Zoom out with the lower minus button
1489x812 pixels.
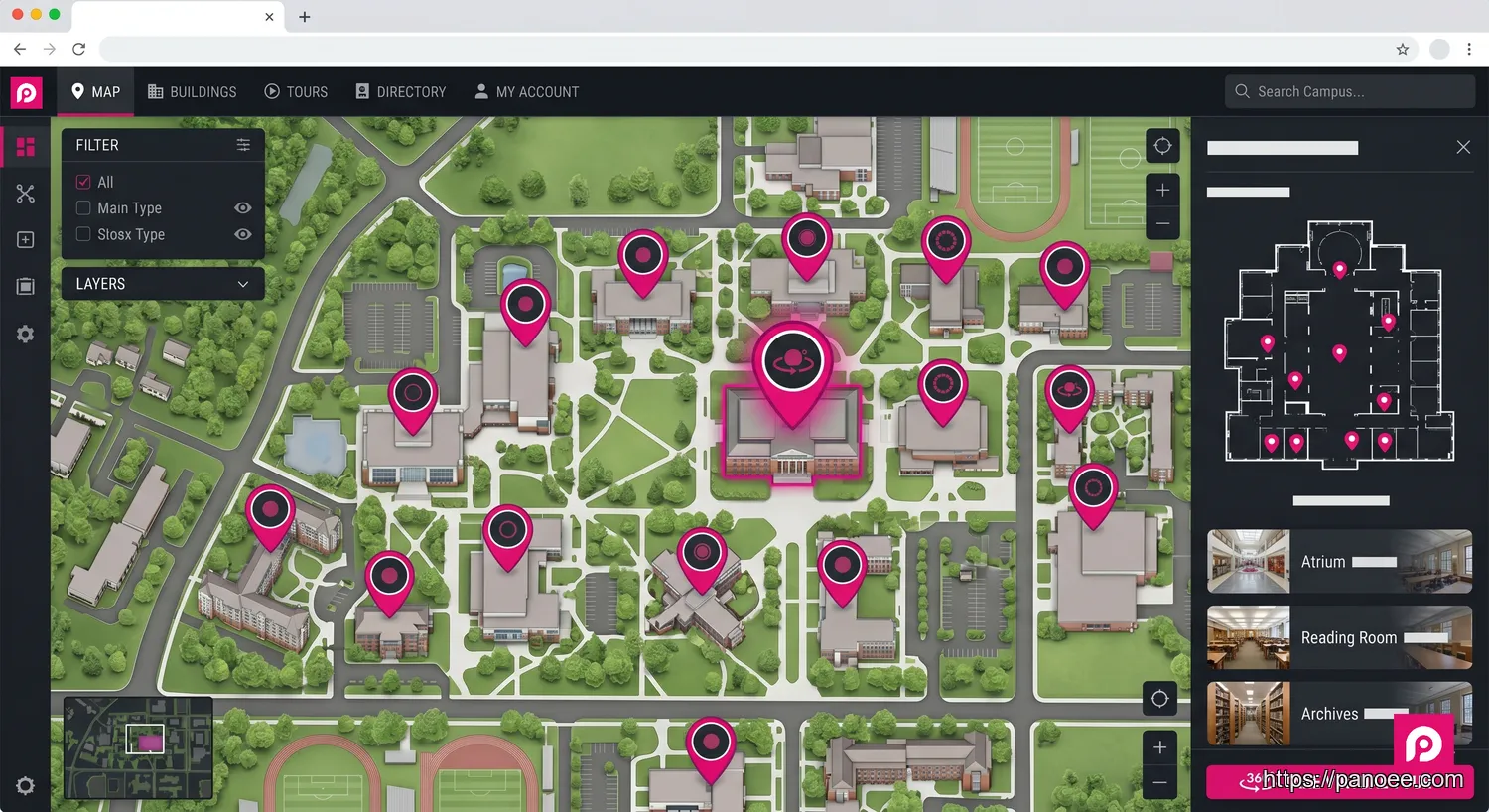pyautogui.click(x=1159, y=782)
